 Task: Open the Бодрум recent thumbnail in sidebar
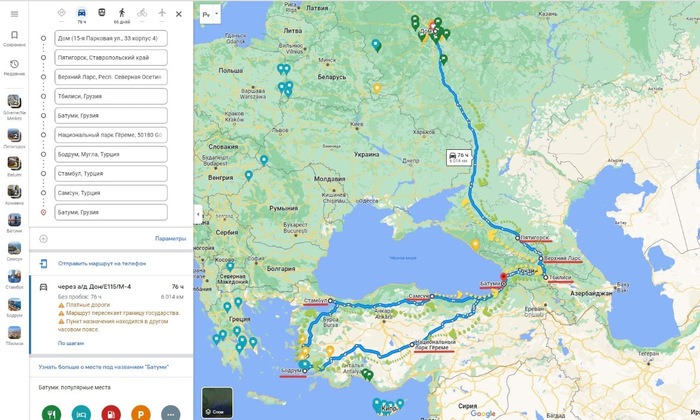[14, 304]
